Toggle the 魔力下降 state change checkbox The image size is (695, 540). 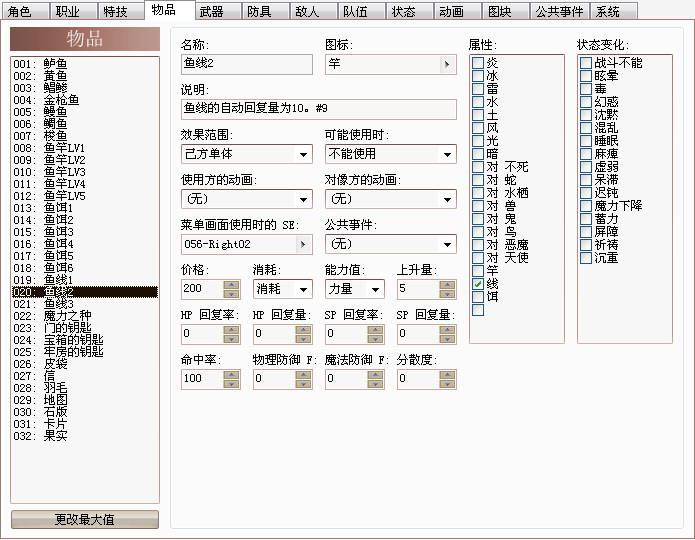[586, 206]
